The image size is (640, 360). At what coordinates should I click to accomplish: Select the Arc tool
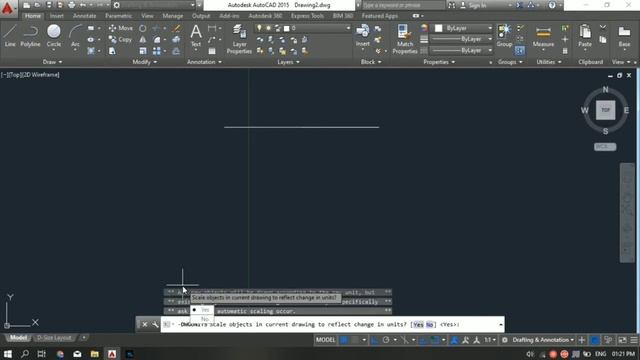(75, 36)
